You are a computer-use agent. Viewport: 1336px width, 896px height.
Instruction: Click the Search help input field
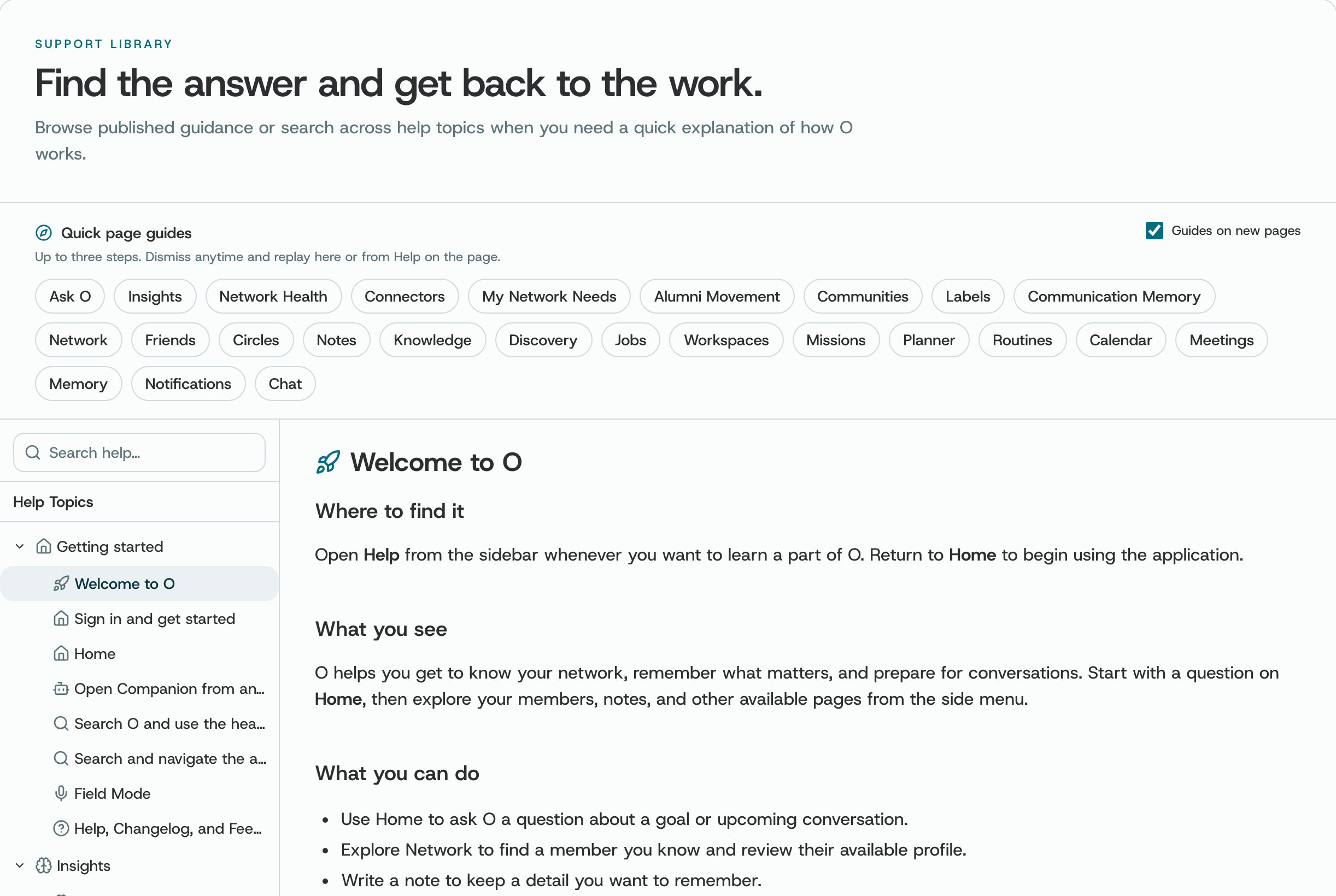click(x=139, y=452)
